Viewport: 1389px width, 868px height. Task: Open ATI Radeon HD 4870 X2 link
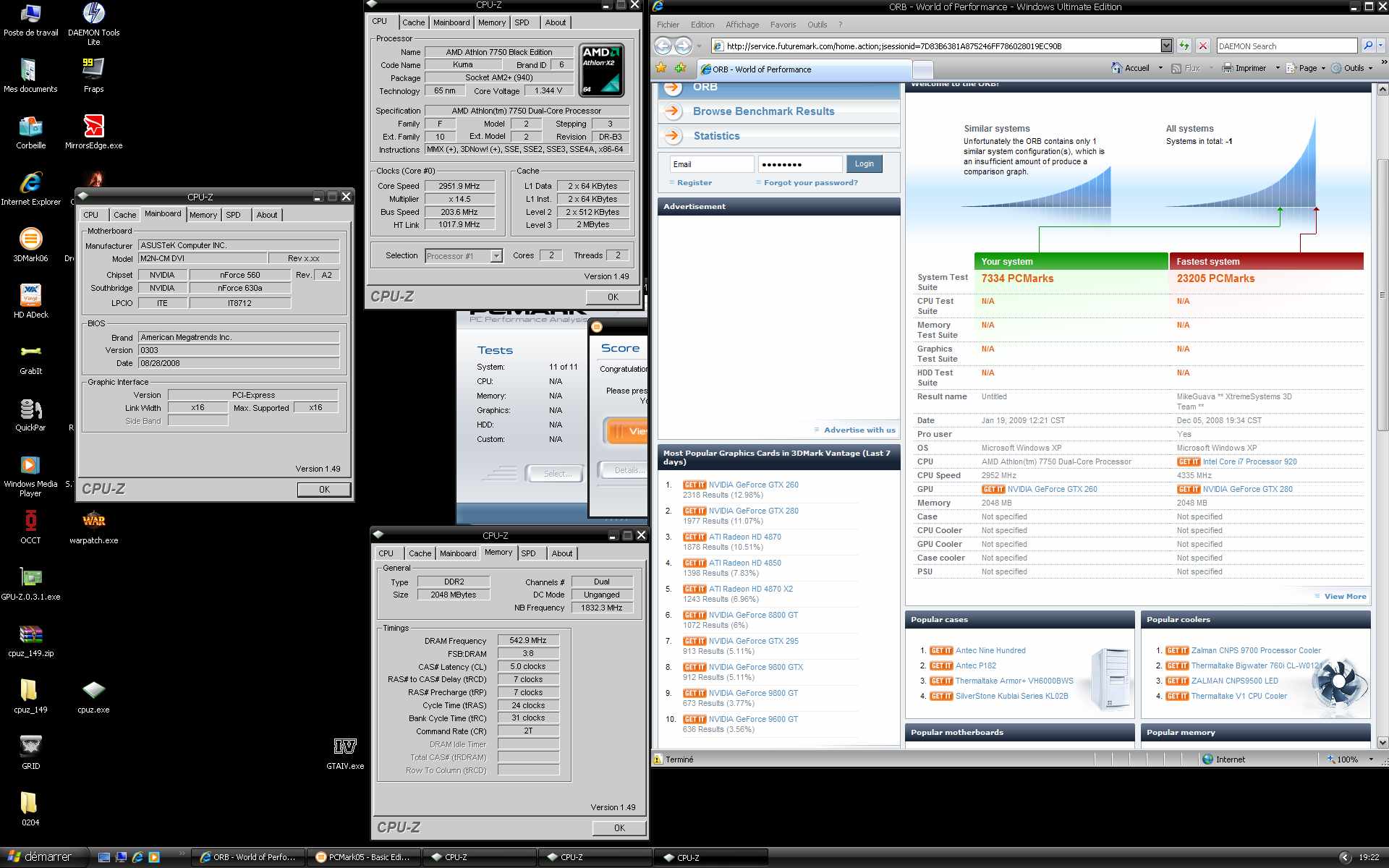[x=750, y=589]
